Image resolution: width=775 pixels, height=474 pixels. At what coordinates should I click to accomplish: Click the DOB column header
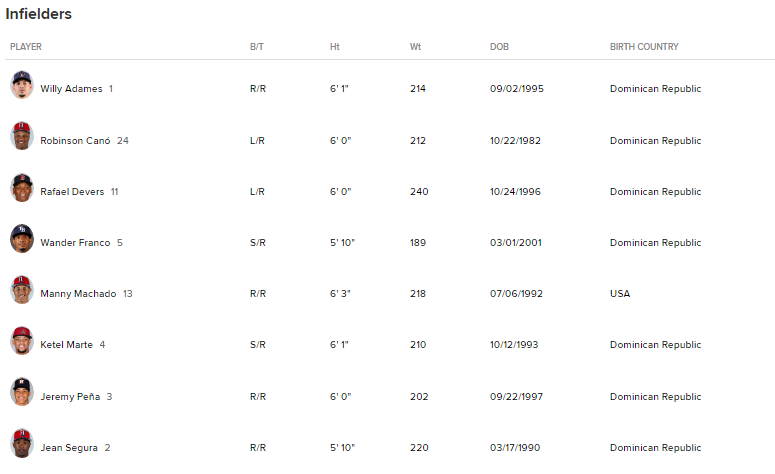(x=499, y=47)
